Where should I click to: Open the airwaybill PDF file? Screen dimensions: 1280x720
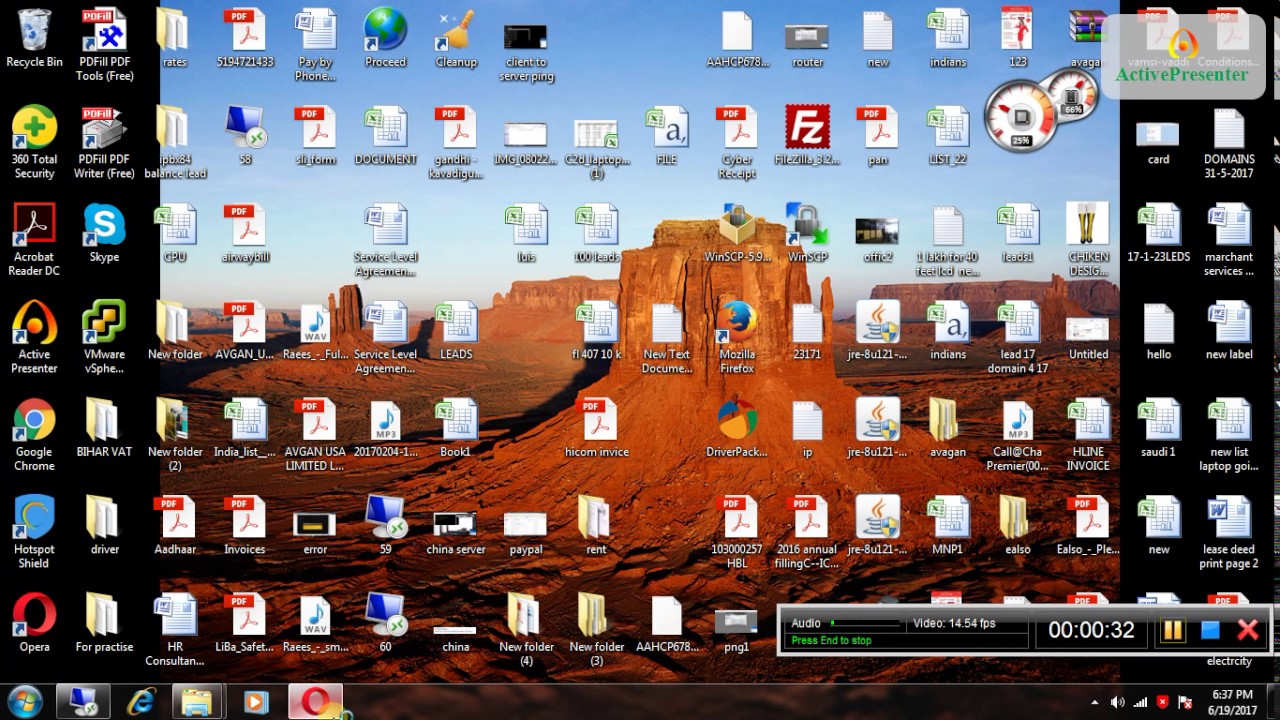point(246,234)
